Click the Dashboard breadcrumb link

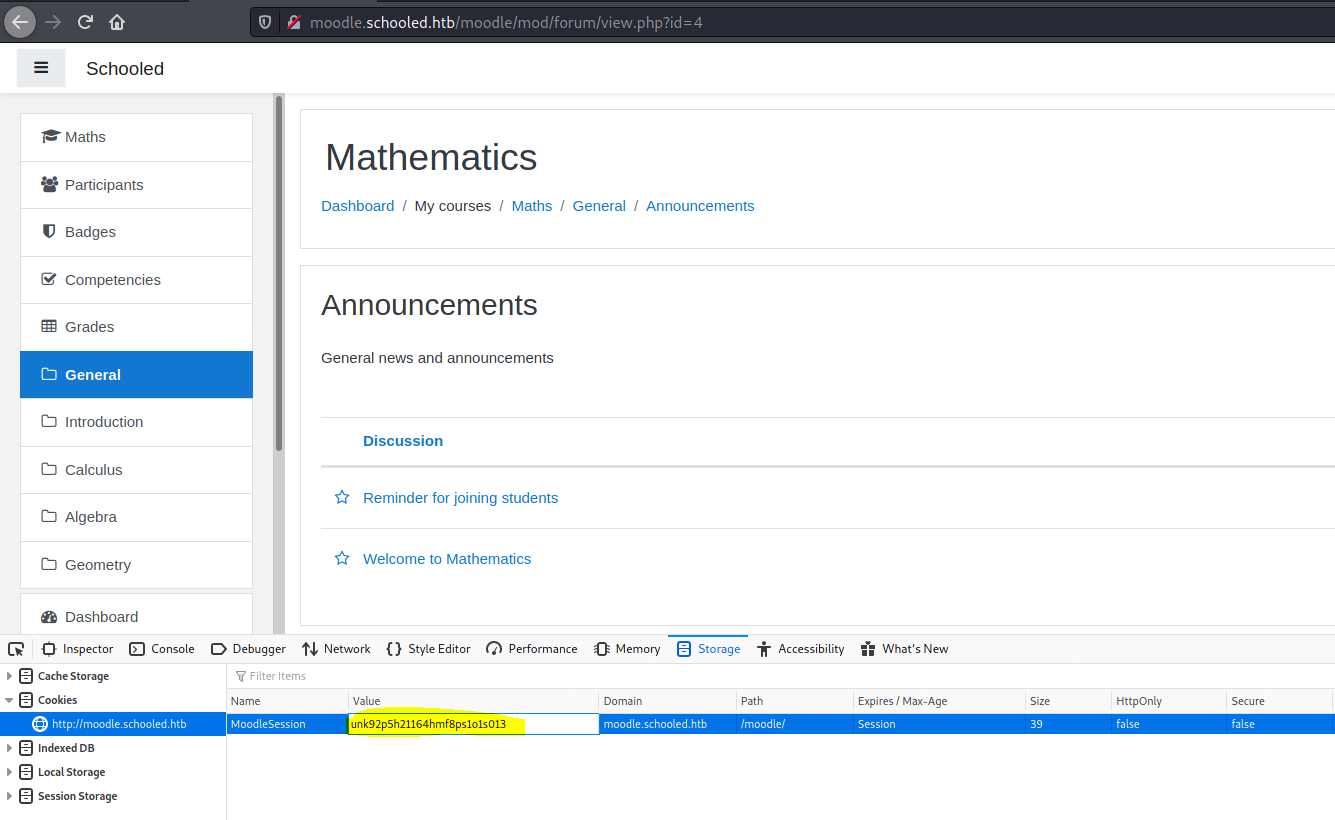(357, 205)
